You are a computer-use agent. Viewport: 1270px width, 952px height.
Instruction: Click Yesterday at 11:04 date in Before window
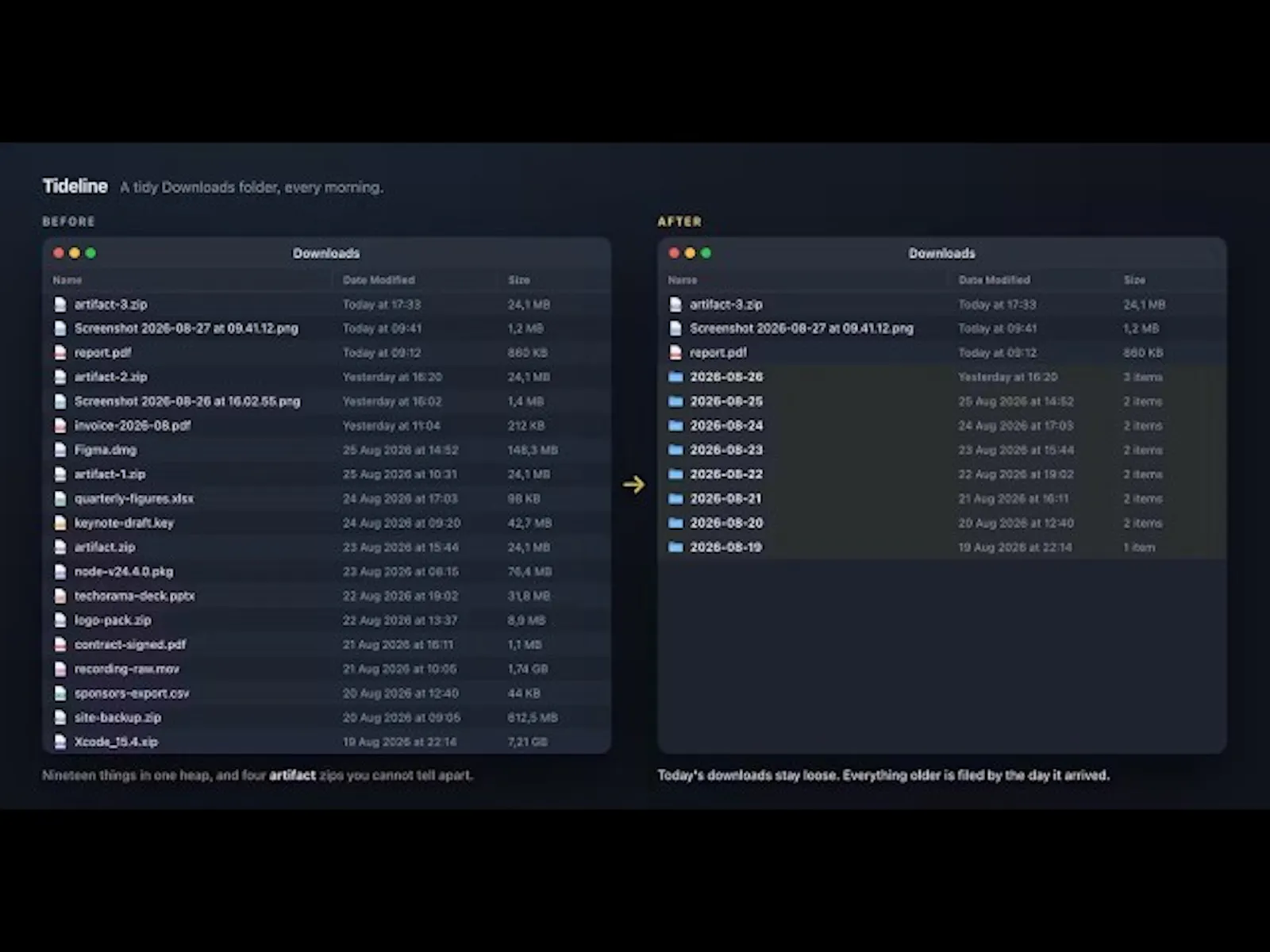pos(391,426)
